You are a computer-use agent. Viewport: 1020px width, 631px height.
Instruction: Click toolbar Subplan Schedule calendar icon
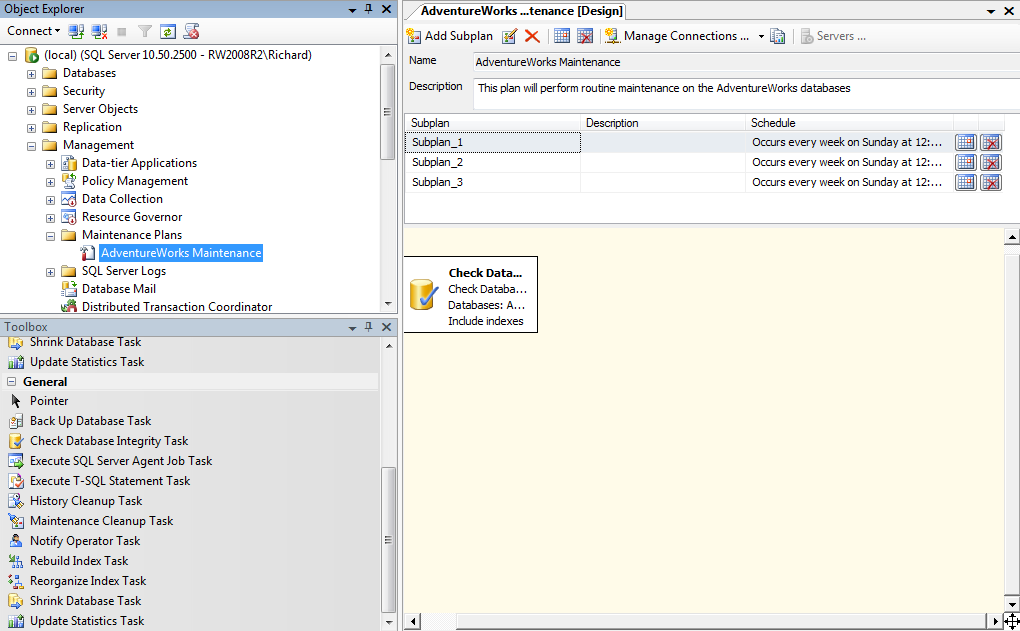click(562, 36)
